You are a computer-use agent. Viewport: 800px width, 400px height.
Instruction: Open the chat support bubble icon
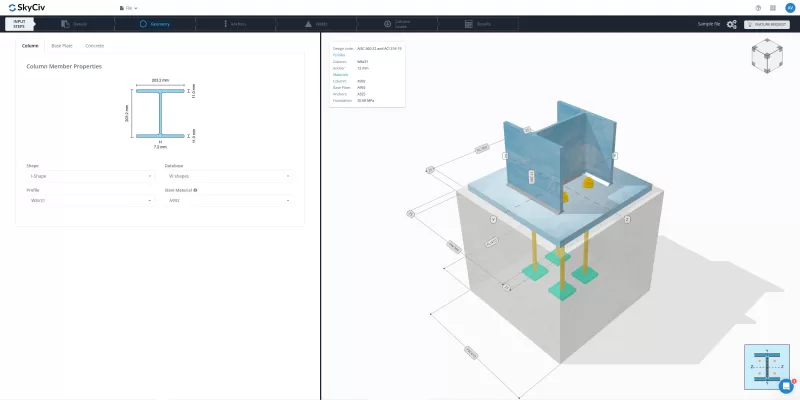(786, 386)
